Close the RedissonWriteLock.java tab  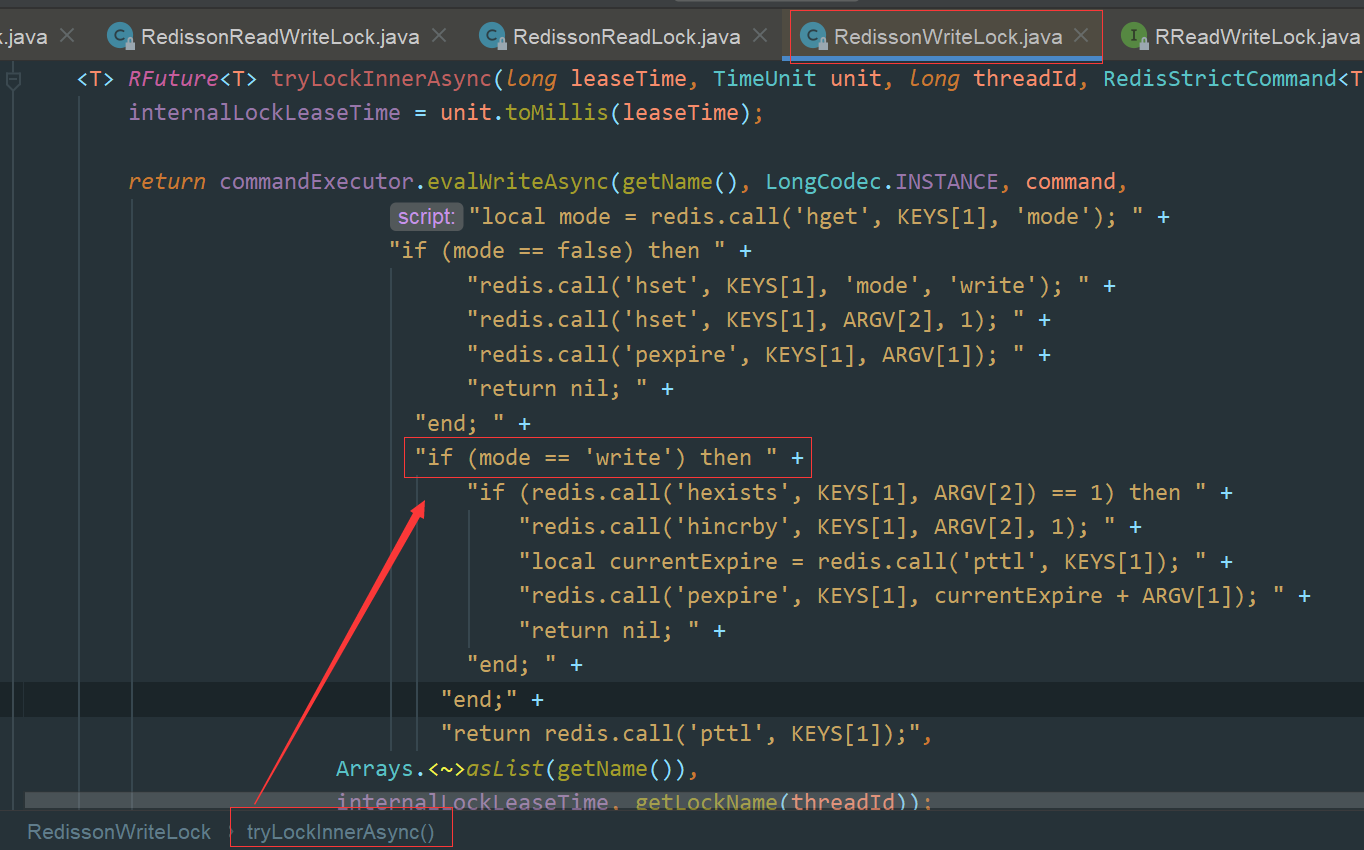[1081, 36]
